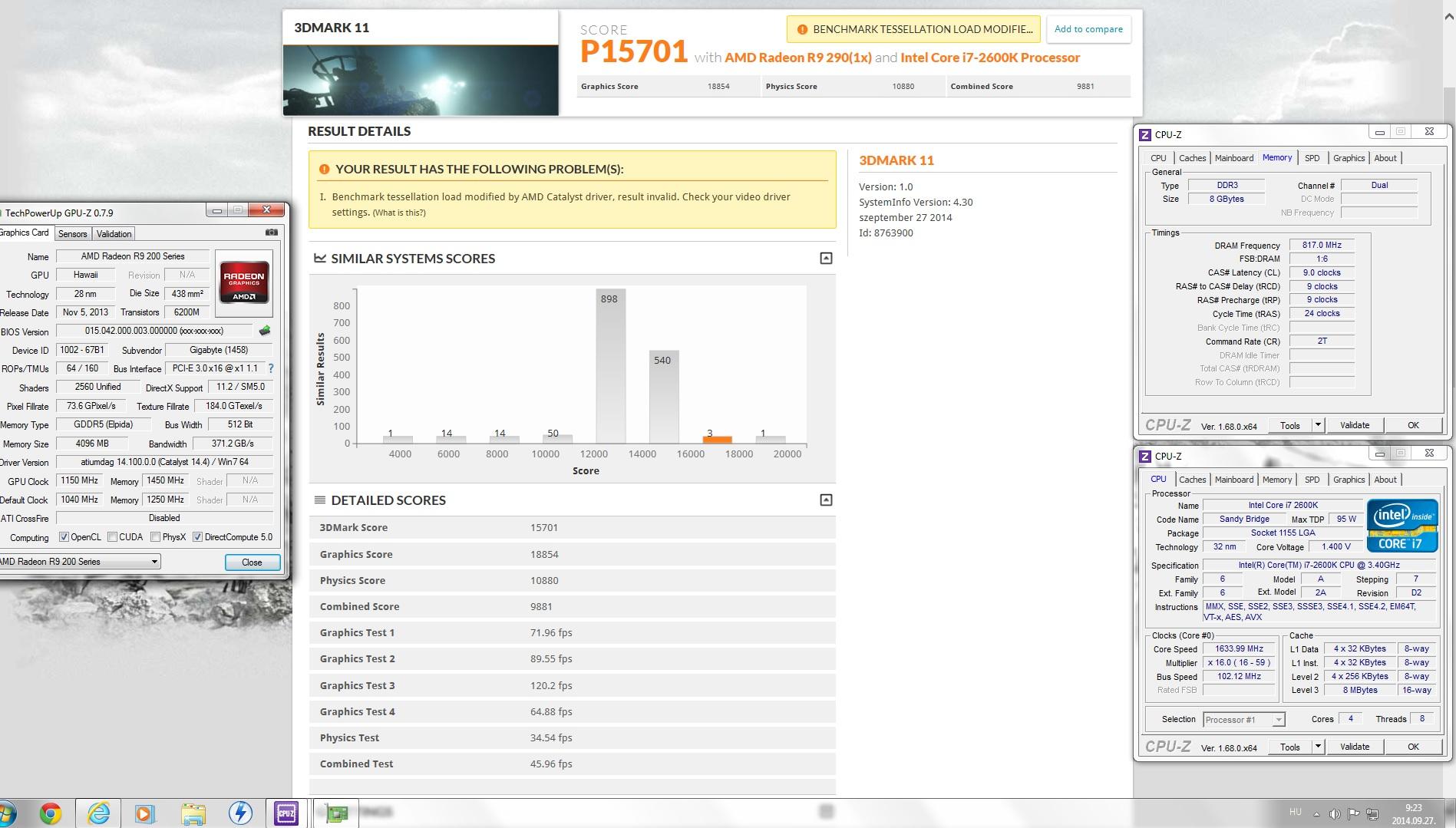The image size is (1456, 828).
Task: Collapse the Similar Systems Scores section
Action: pos(826,258)
